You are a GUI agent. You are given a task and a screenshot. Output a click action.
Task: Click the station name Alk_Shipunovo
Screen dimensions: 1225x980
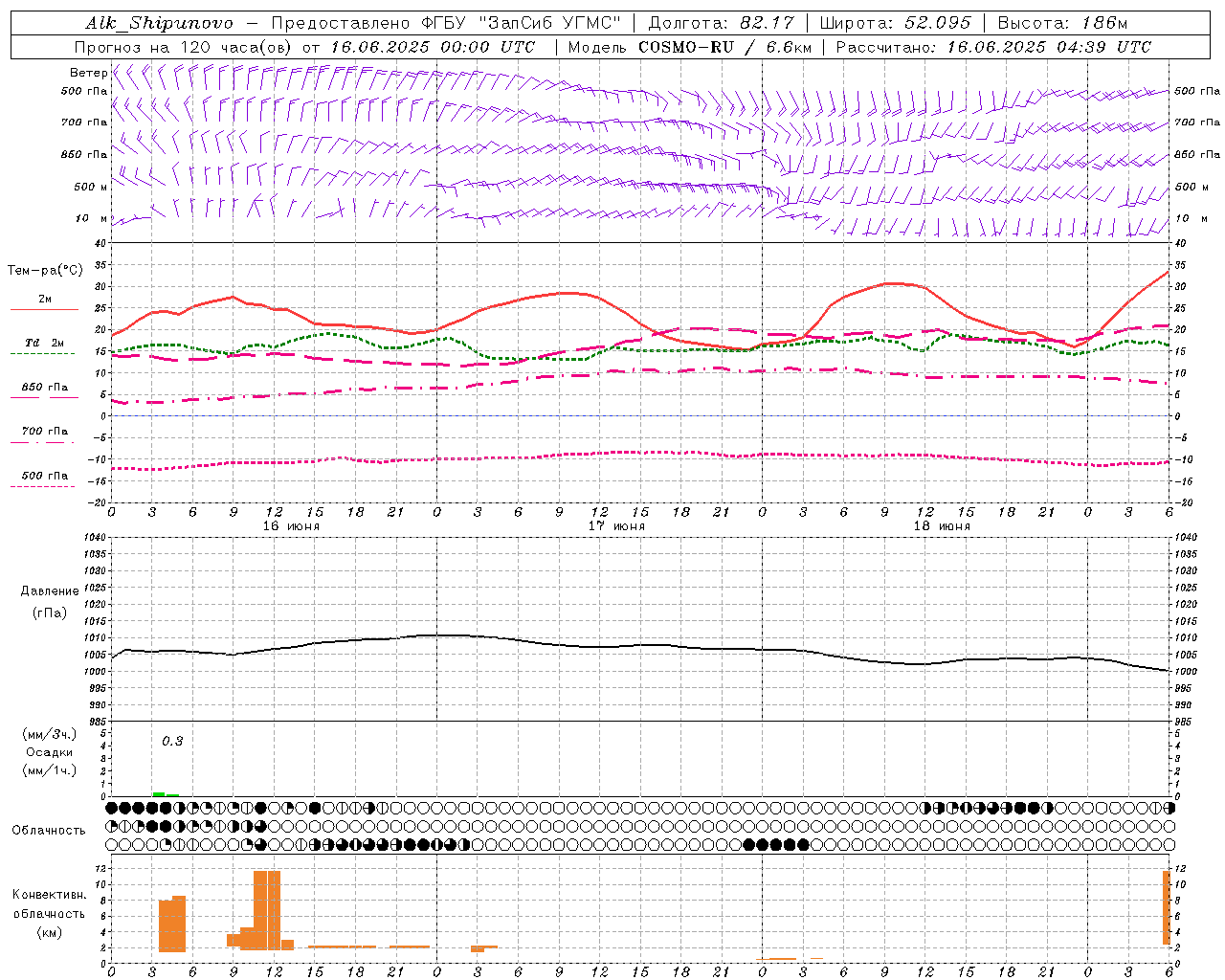pyautogui.click(x=159, y=24)
